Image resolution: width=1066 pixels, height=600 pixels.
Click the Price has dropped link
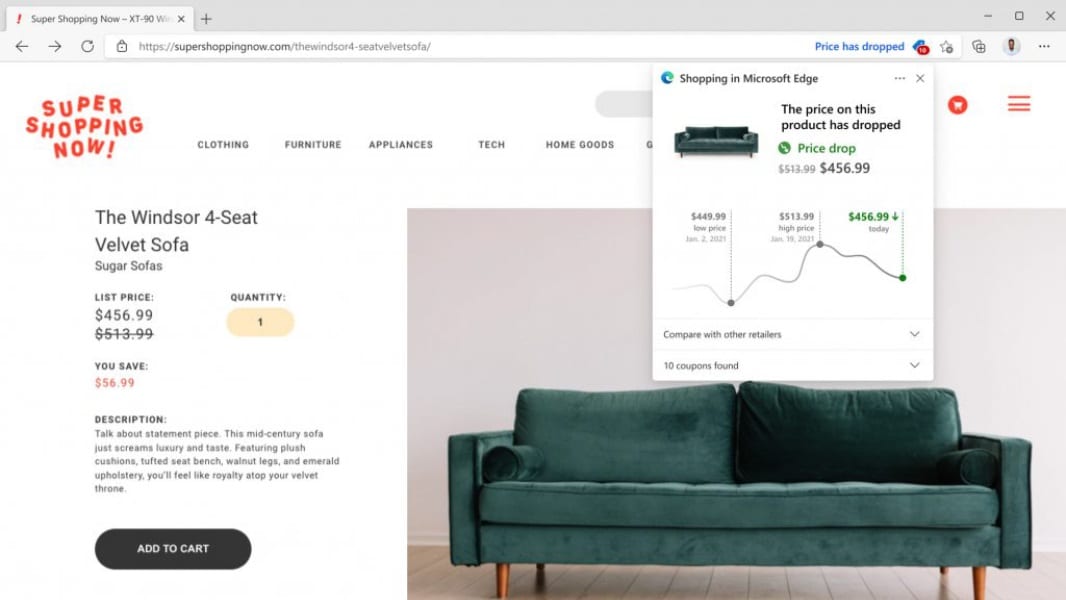pyautogui.click(x=859, y=46)
